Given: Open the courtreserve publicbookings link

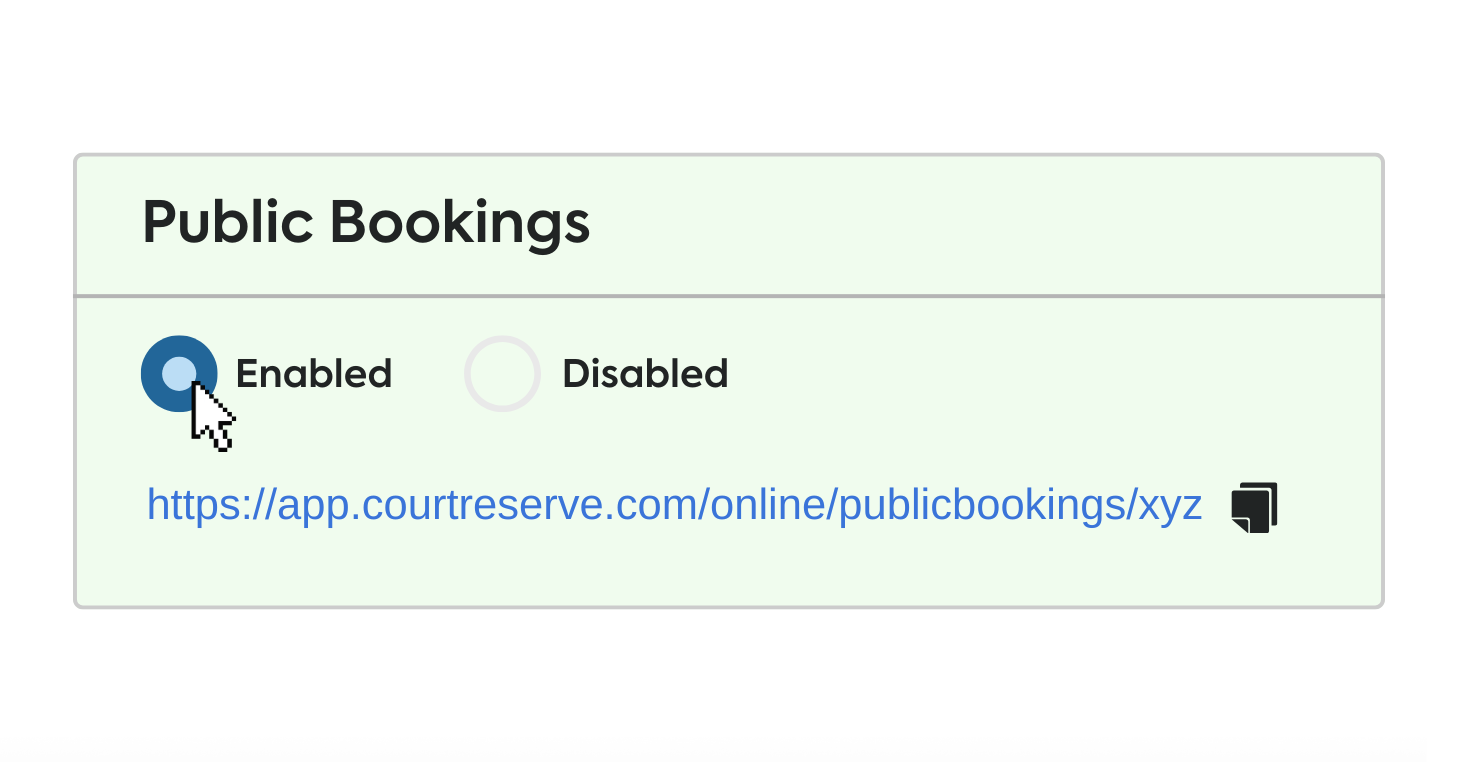Looking at the screenshot, I should pos(673,506).
